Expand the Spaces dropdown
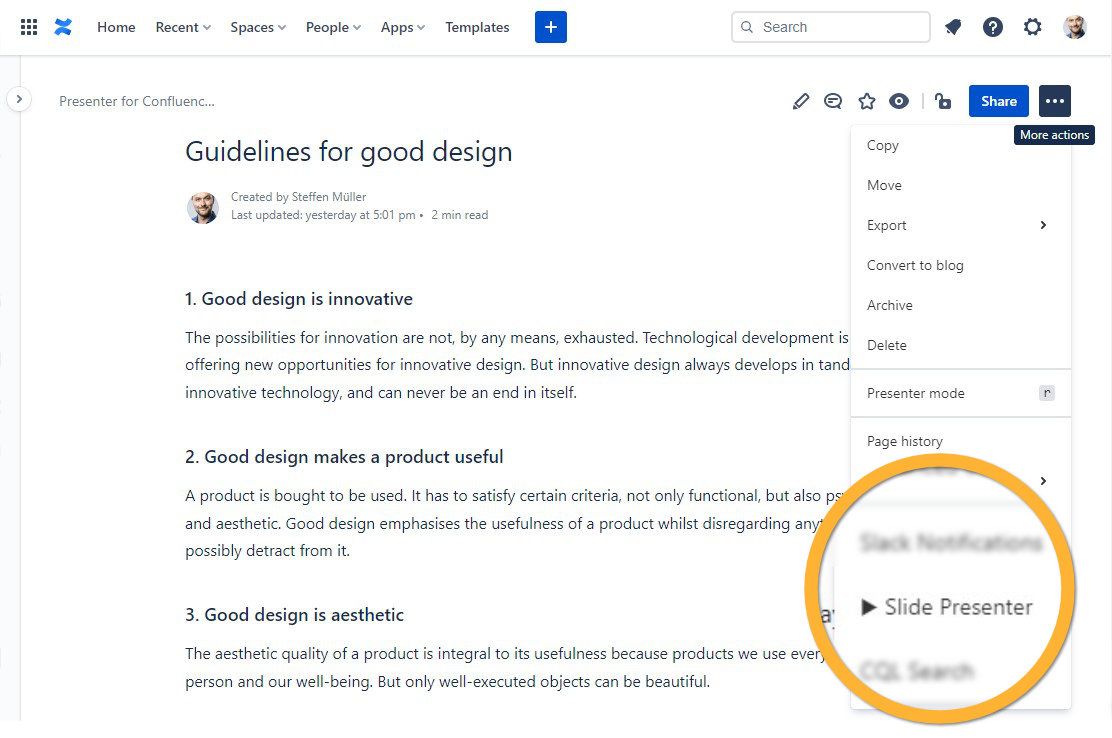This screenshot has height=738, width=1112. coord(258,27)
